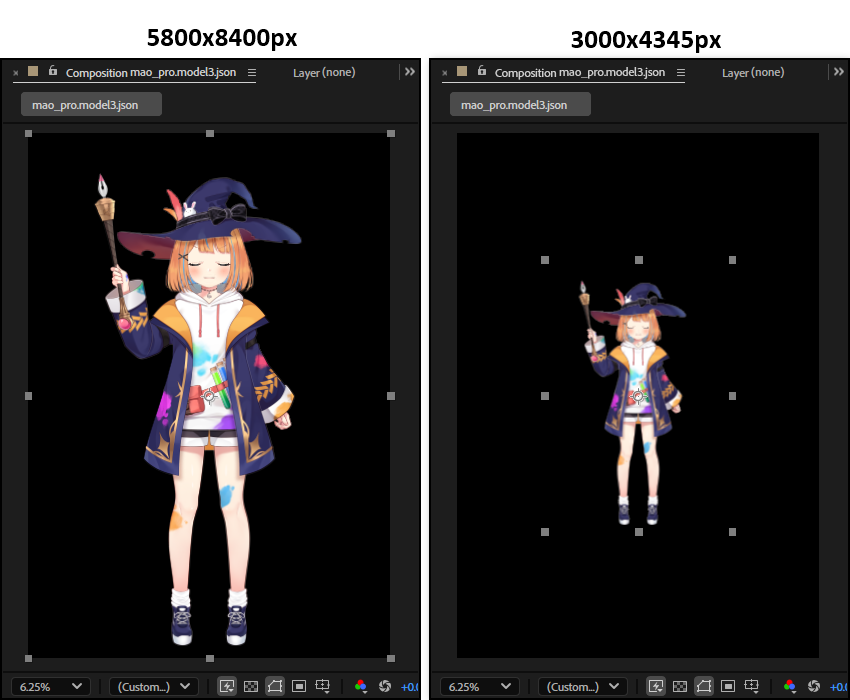Screen dimensions: 850x700
Task: Click top-right transform handle in right composition
Action: [732, 260]
